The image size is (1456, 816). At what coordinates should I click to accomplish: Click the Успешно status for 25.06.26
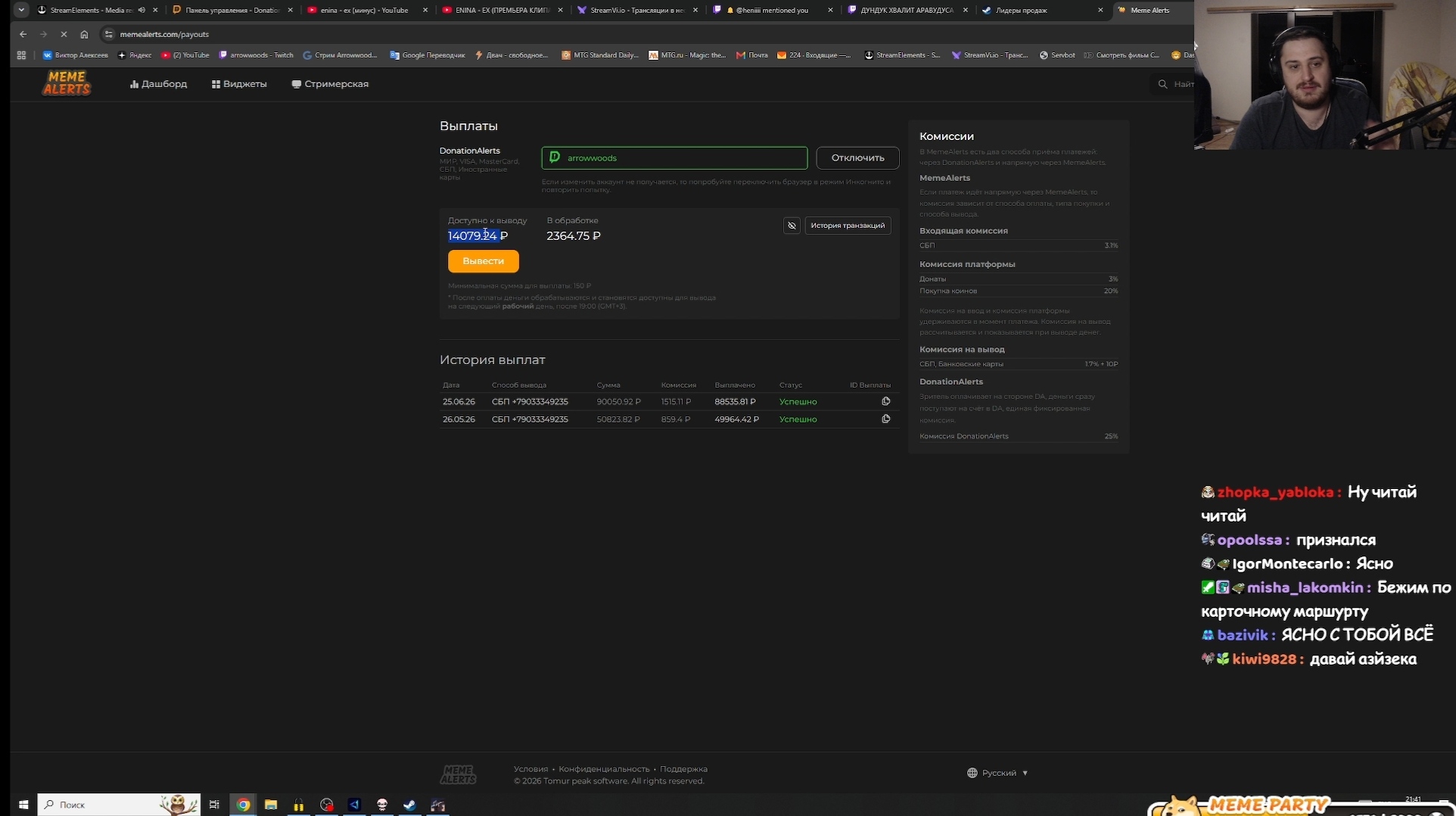click(798, 402)
